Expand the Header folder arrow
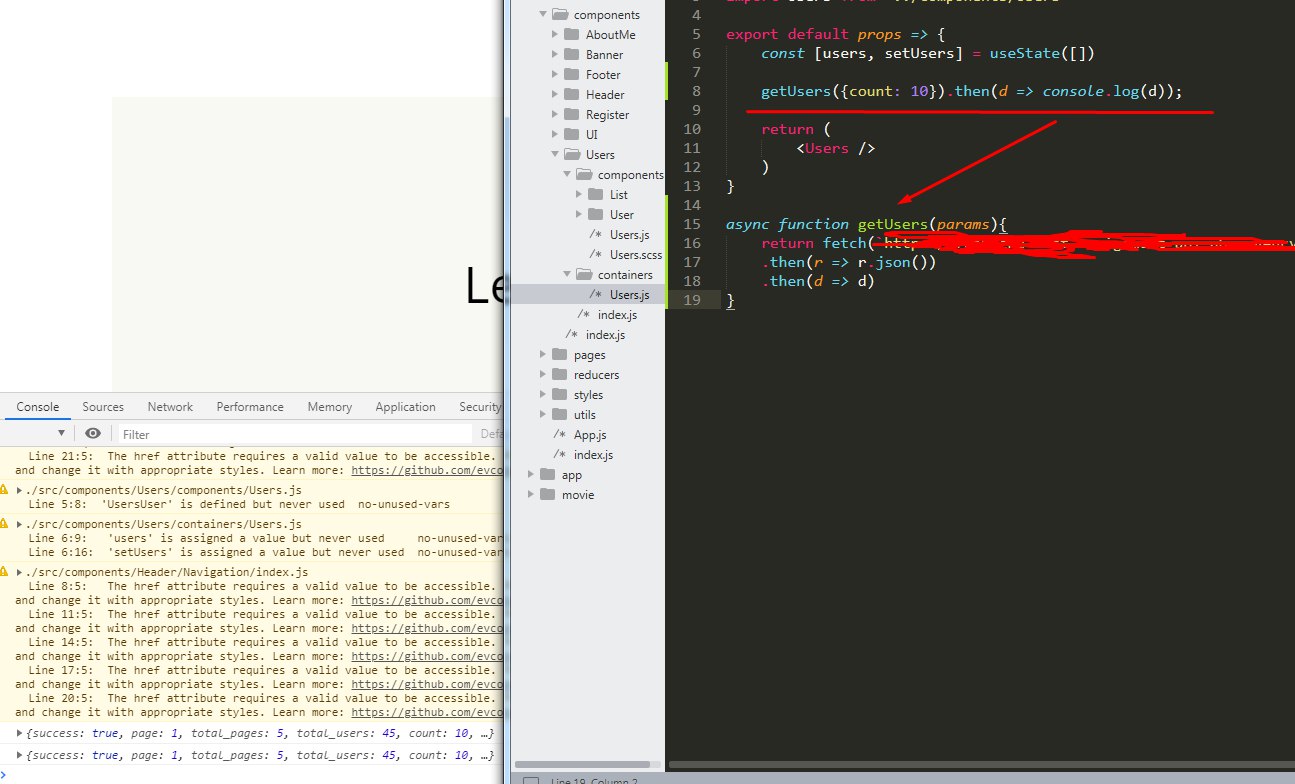Viewport: 1295px width, 784px height. [x=555, y=94]
